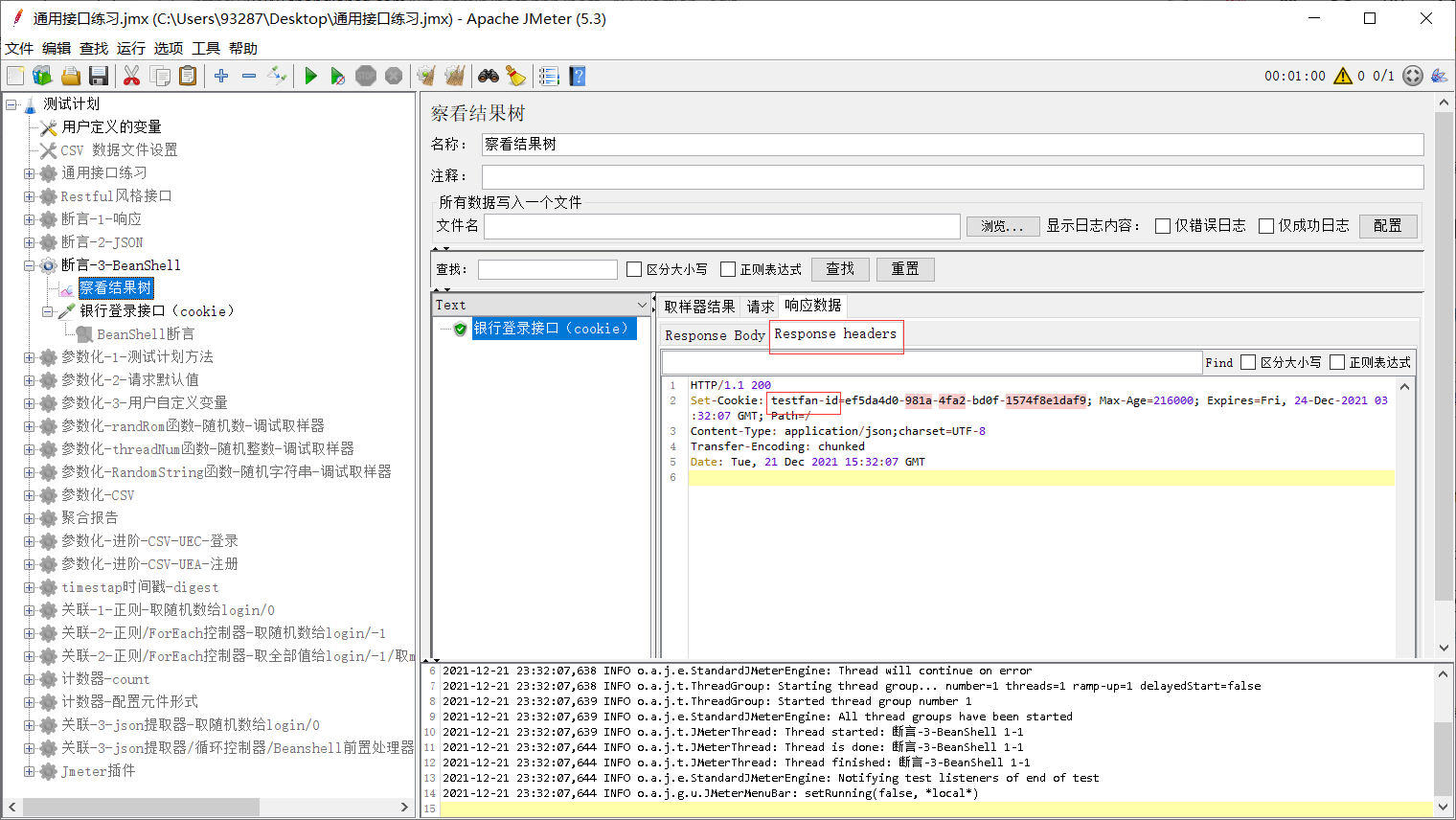Expand the 通用接口练习 tree node
The image size is (1456, 820).
(29, 173)
